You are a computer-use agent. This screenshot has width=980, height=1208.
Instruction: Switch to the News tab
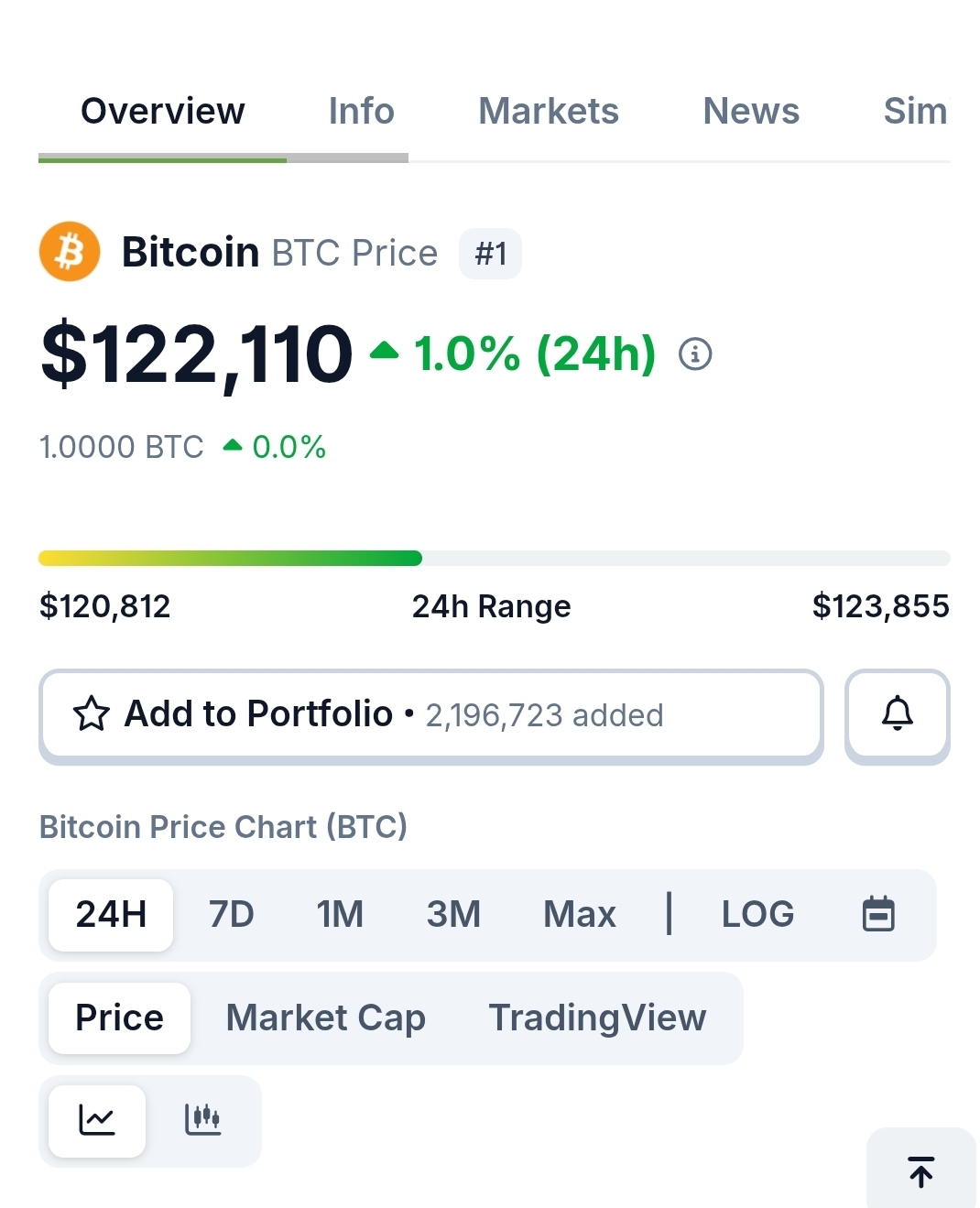750,112
